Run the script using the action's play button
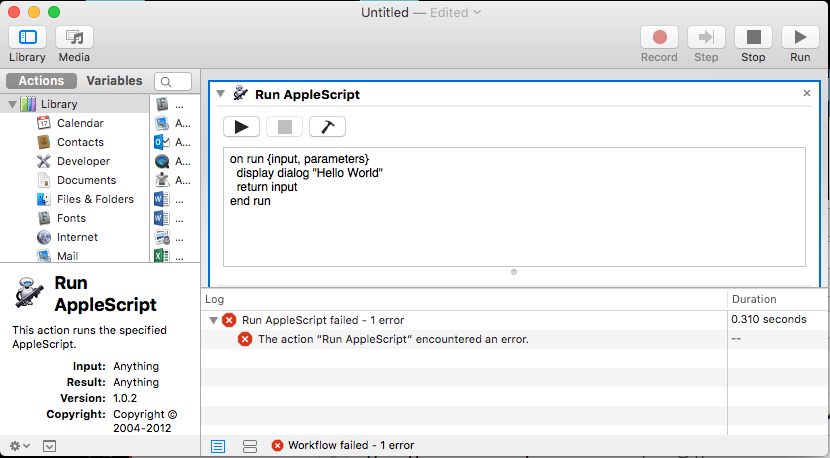This screenshot has width=830, height=458. 241,127
